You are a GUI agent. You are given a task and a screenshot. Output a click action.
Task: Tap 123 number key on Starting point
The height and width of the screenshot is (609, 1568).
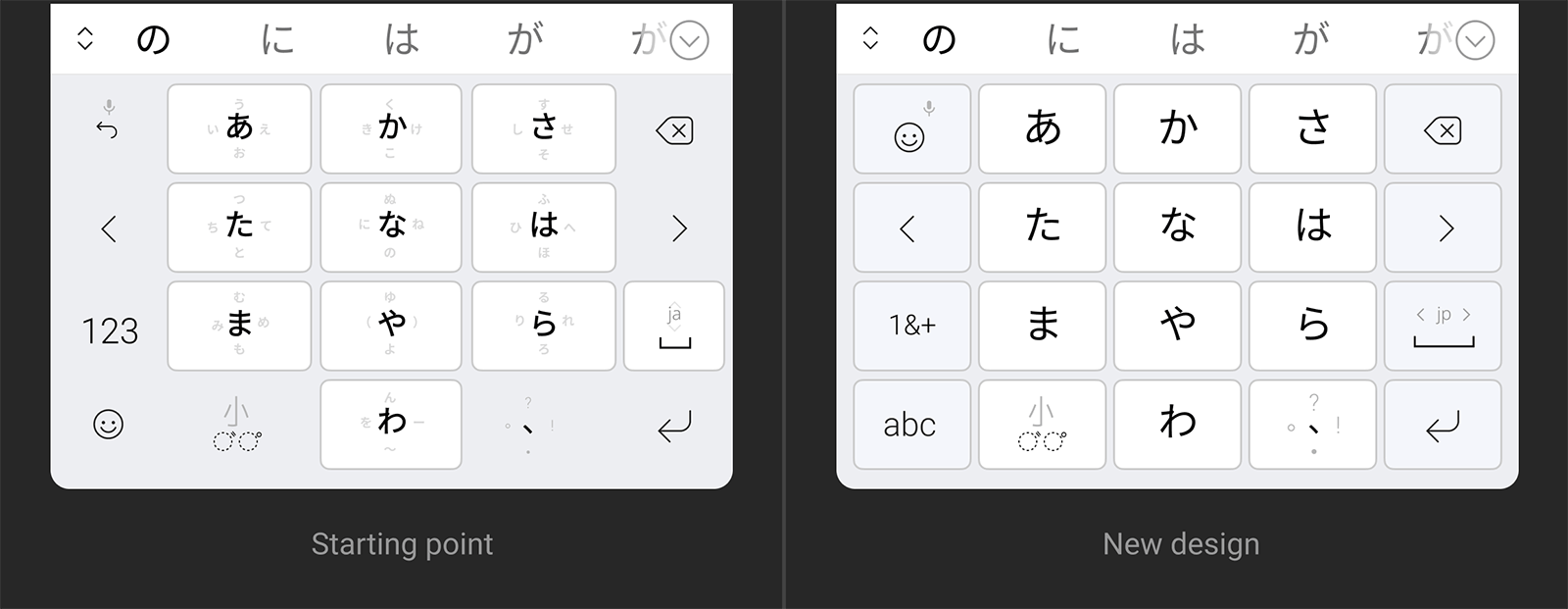tap(110, 330)
